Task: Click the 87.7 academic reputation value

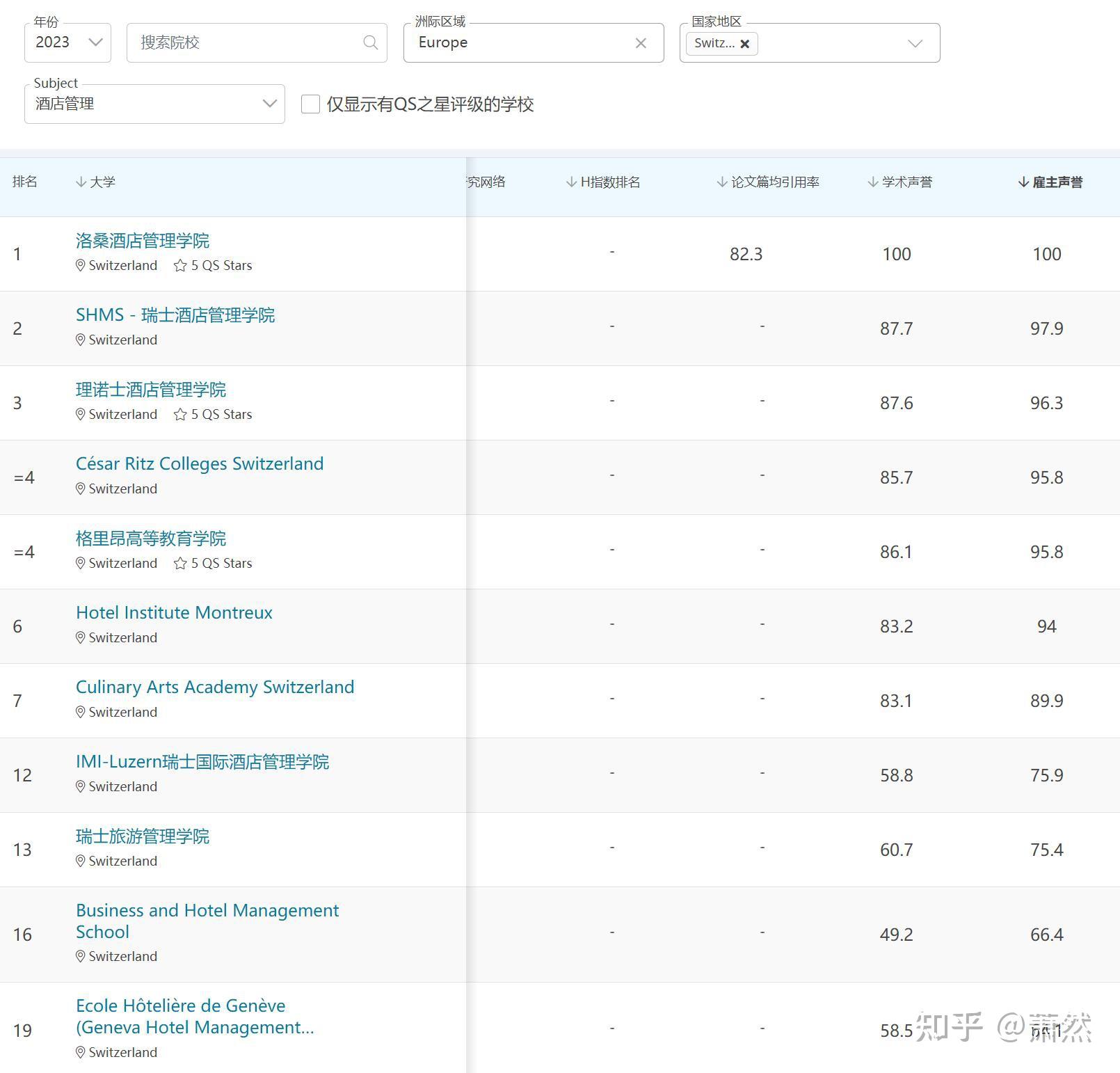Action: point(896,328)
